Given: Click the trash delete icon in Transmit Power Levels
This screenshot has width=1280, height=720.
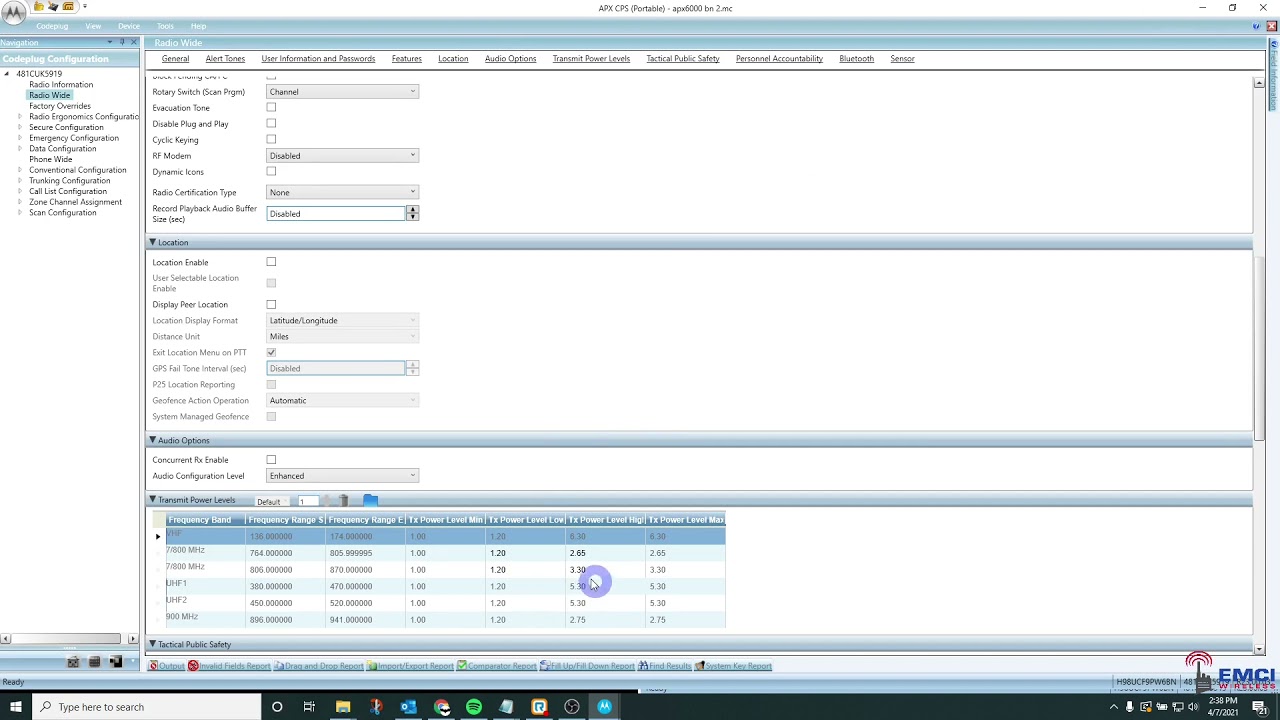Looking at the screenshot, I should click(x=344, y=500).
